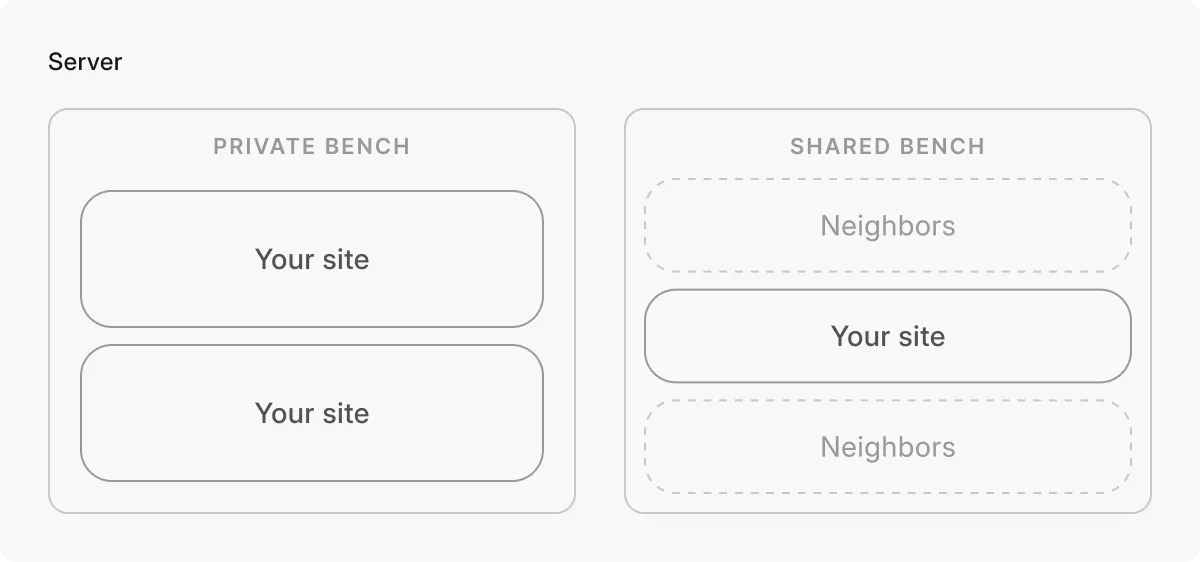The width and height of the screenshot is (1200, 562).
Task: Click the SHARED BENCH title
Action: pos(887,146)
